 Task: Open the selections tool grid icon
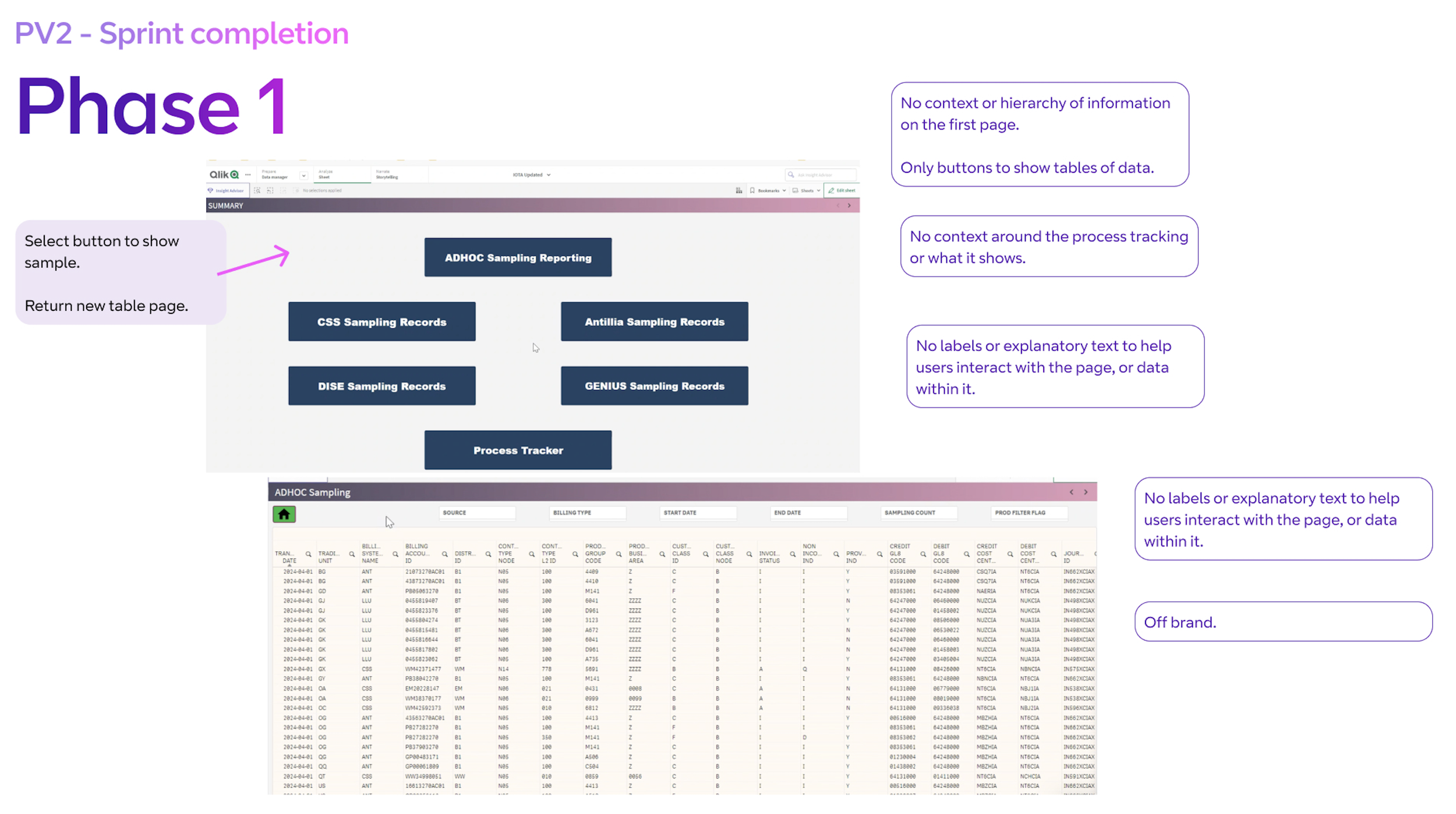[739, 190]
